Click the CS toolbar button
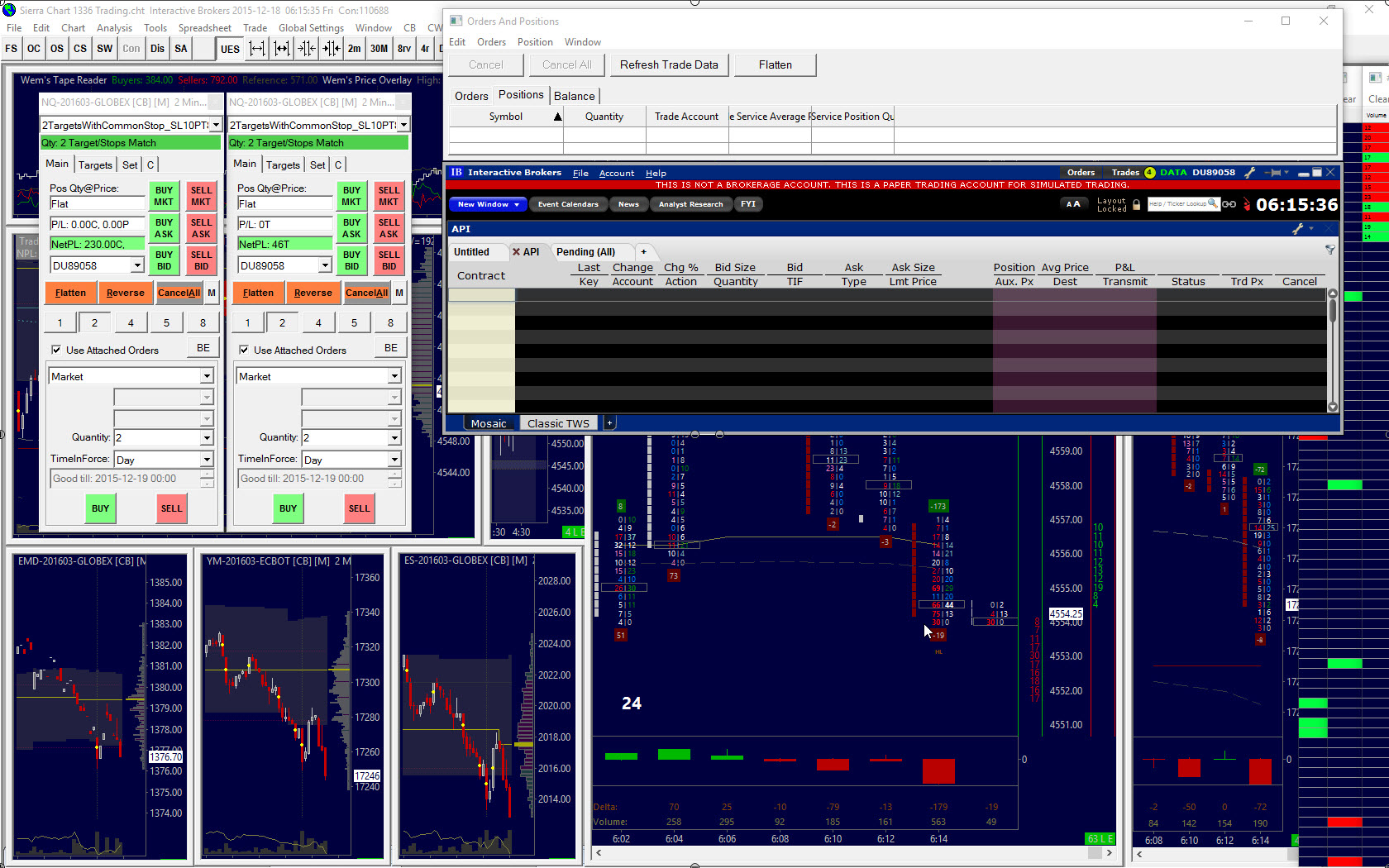This screenshot has height=868, width=1389. [80, 49]
